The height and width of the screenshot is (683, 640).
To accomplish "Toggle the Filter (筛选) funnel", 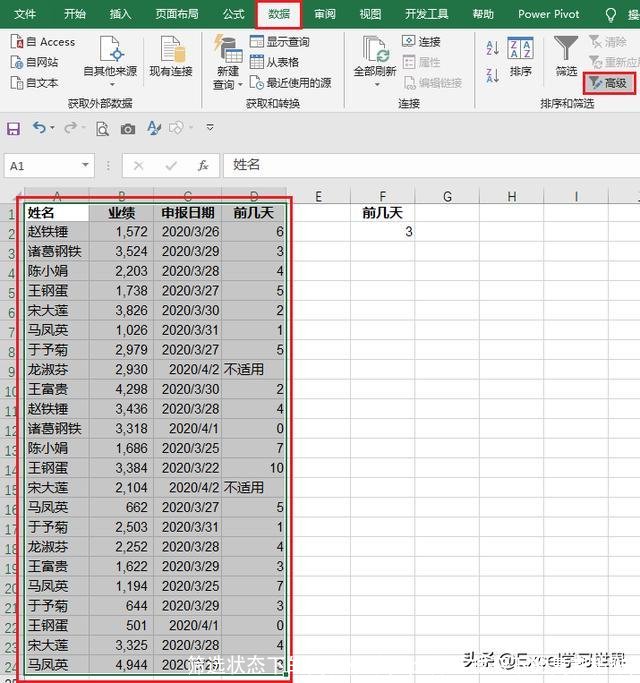I will [566, 57].
